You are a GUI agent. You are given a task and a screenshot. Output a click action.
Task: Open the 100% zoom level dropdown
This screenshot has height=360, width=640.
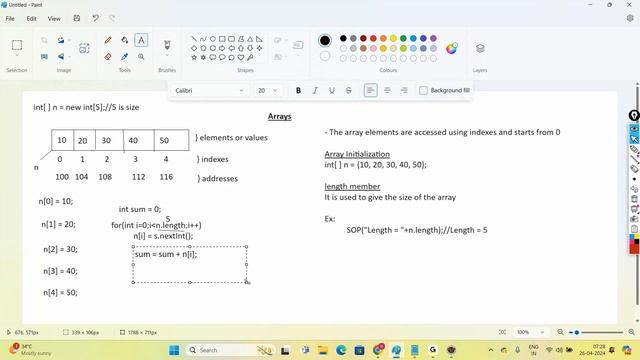tap(531, 332)
